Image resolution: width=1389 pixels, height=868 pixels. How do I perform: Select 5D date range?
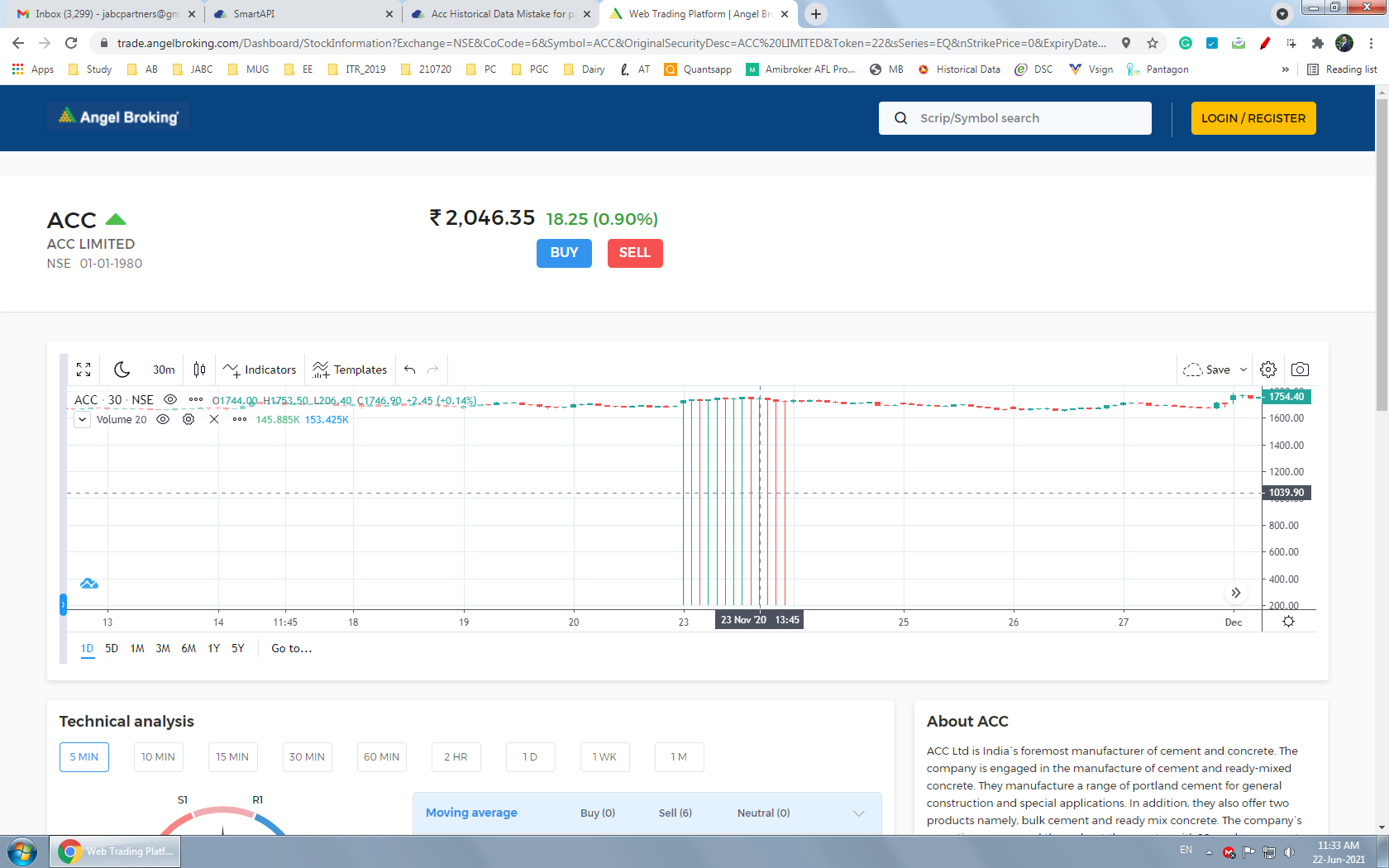click(112, 648)
